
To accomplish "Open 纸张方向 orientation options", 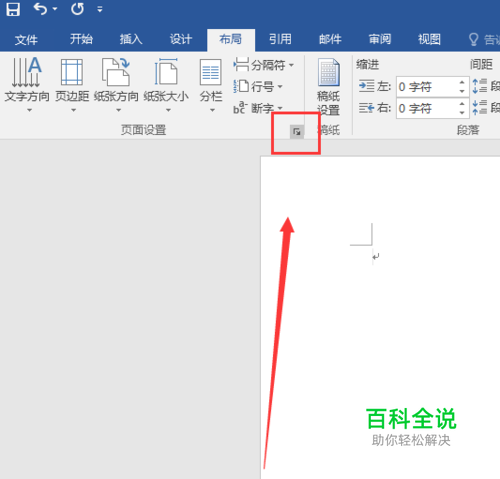I will point(116,85).
